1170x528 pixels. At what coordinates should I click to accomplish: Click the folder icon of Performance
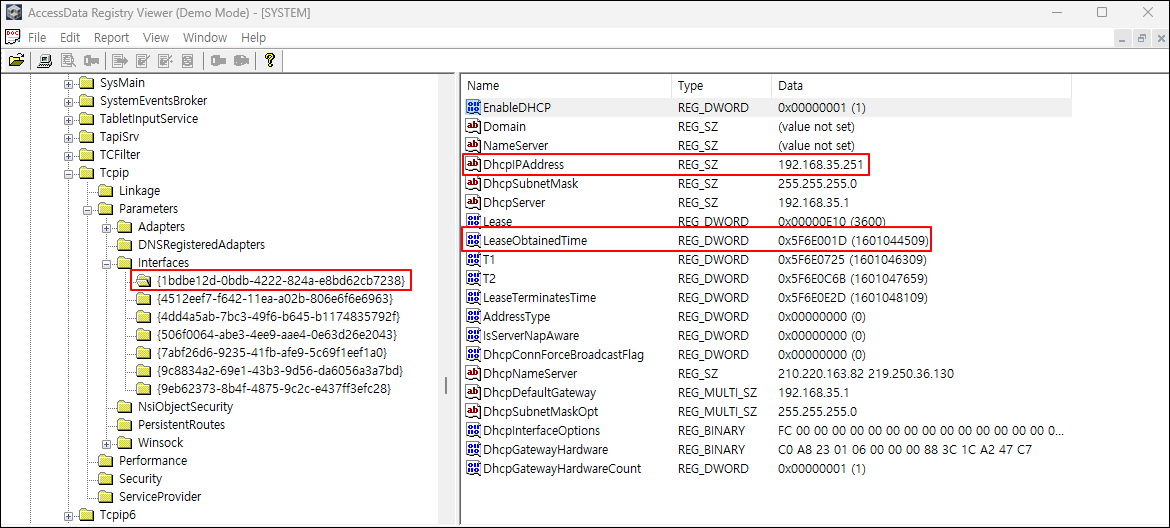[x=107, y=461]
